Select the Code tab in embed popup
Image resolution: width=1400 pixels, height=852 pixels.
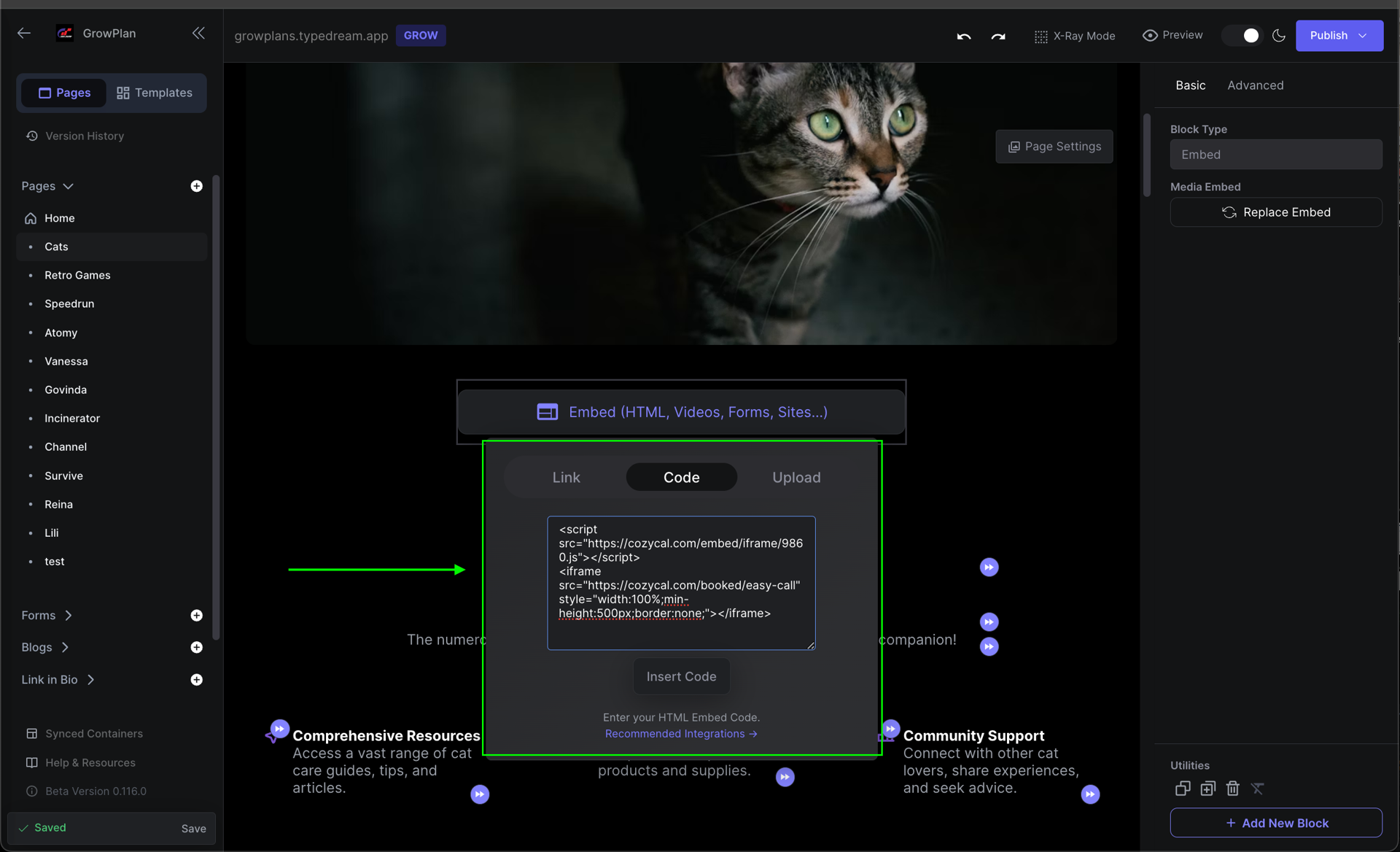tap(682, 477)
